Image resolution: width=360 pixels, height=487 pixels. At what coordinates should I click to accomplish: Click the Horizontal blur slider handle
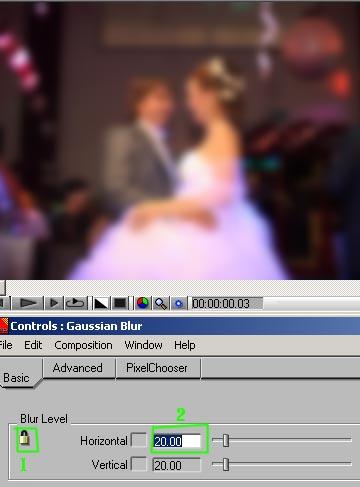point(226,440)
